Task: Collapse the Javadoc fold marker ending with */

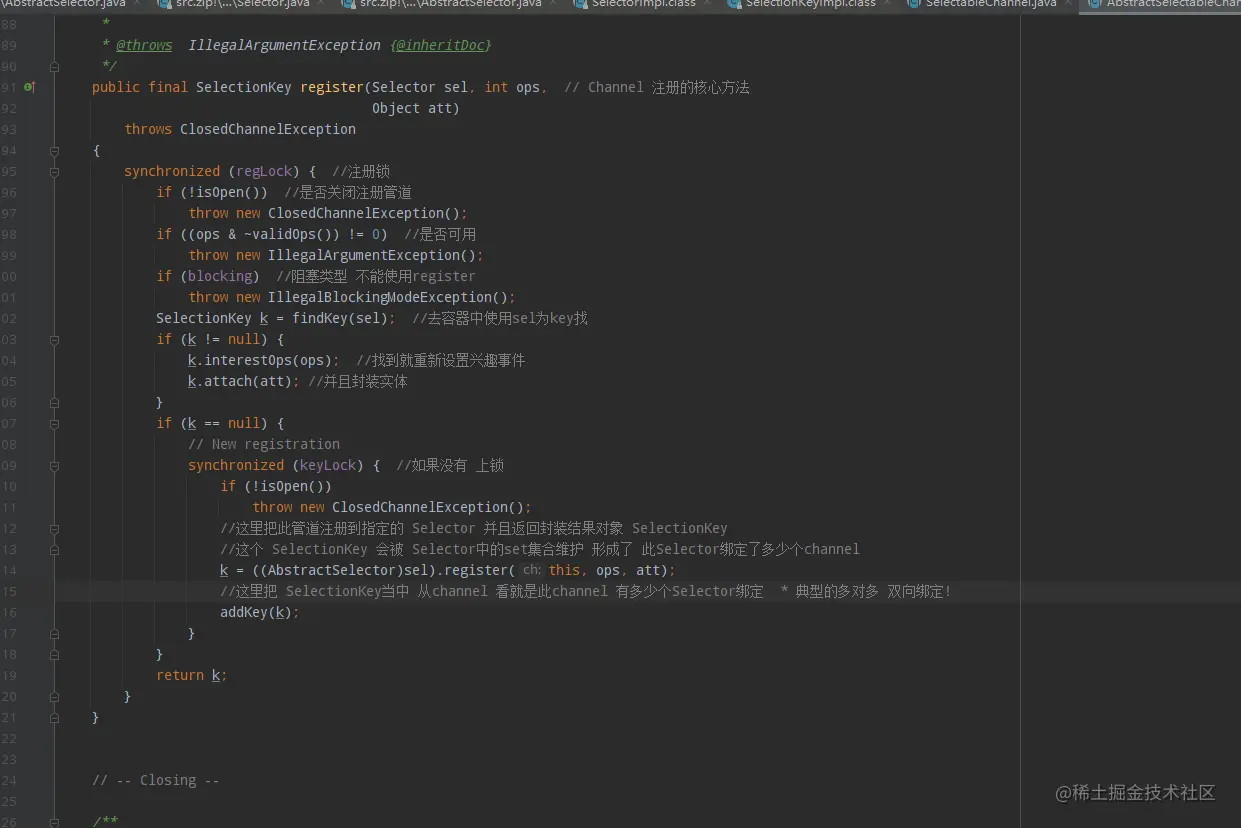Action: pos(55,66)
